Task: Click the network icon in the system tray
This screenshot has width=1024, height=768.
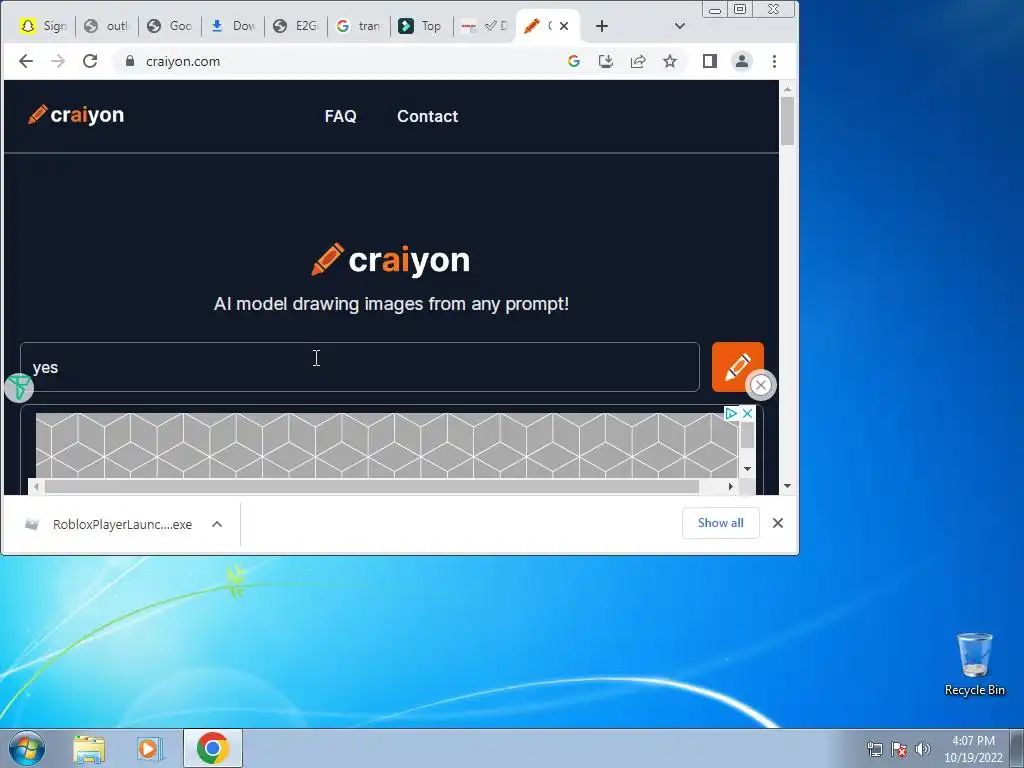Action: coord(874,749)
